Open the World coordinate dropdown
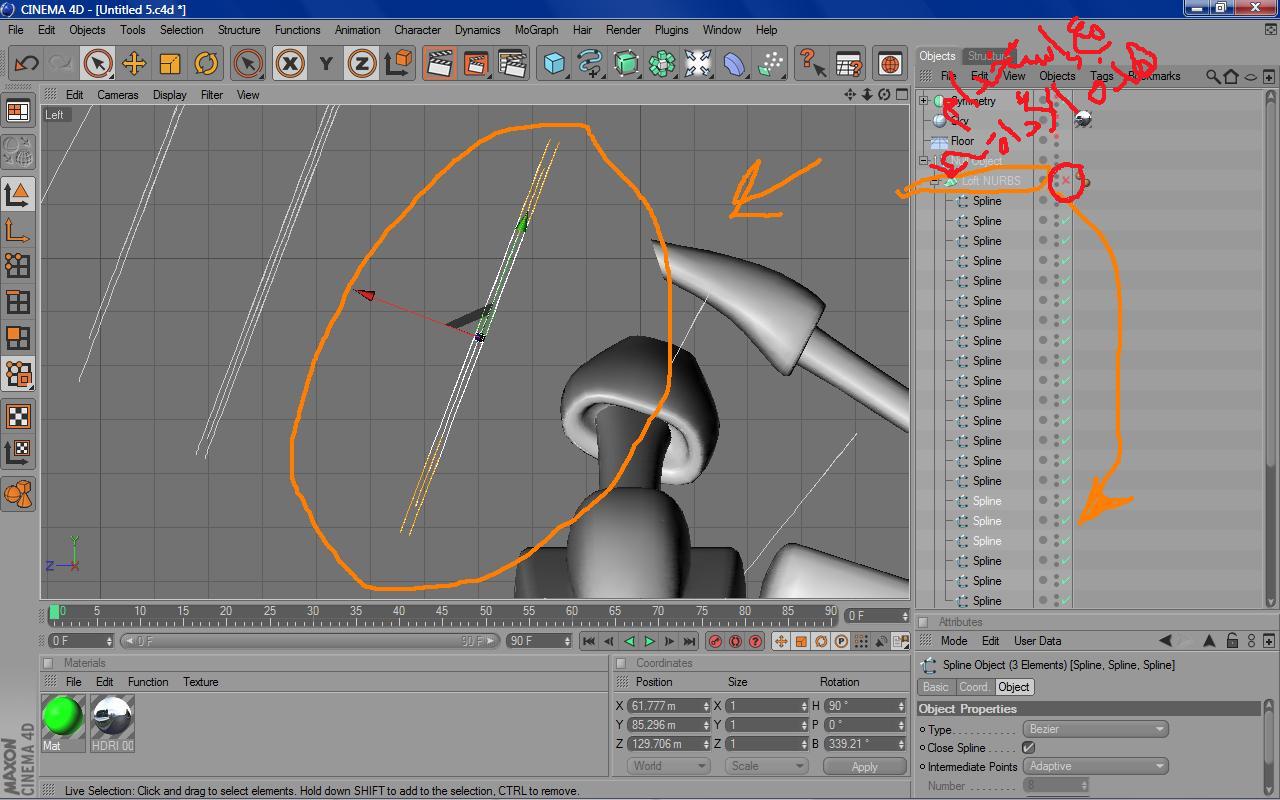 (669, 766)
